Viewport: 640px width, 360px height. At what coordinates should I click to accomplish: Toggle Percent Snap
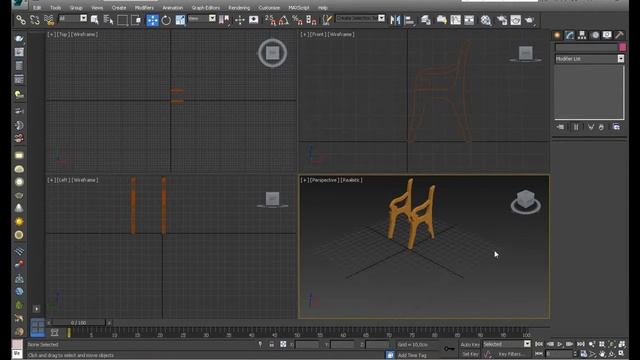[x=298, y=20]
